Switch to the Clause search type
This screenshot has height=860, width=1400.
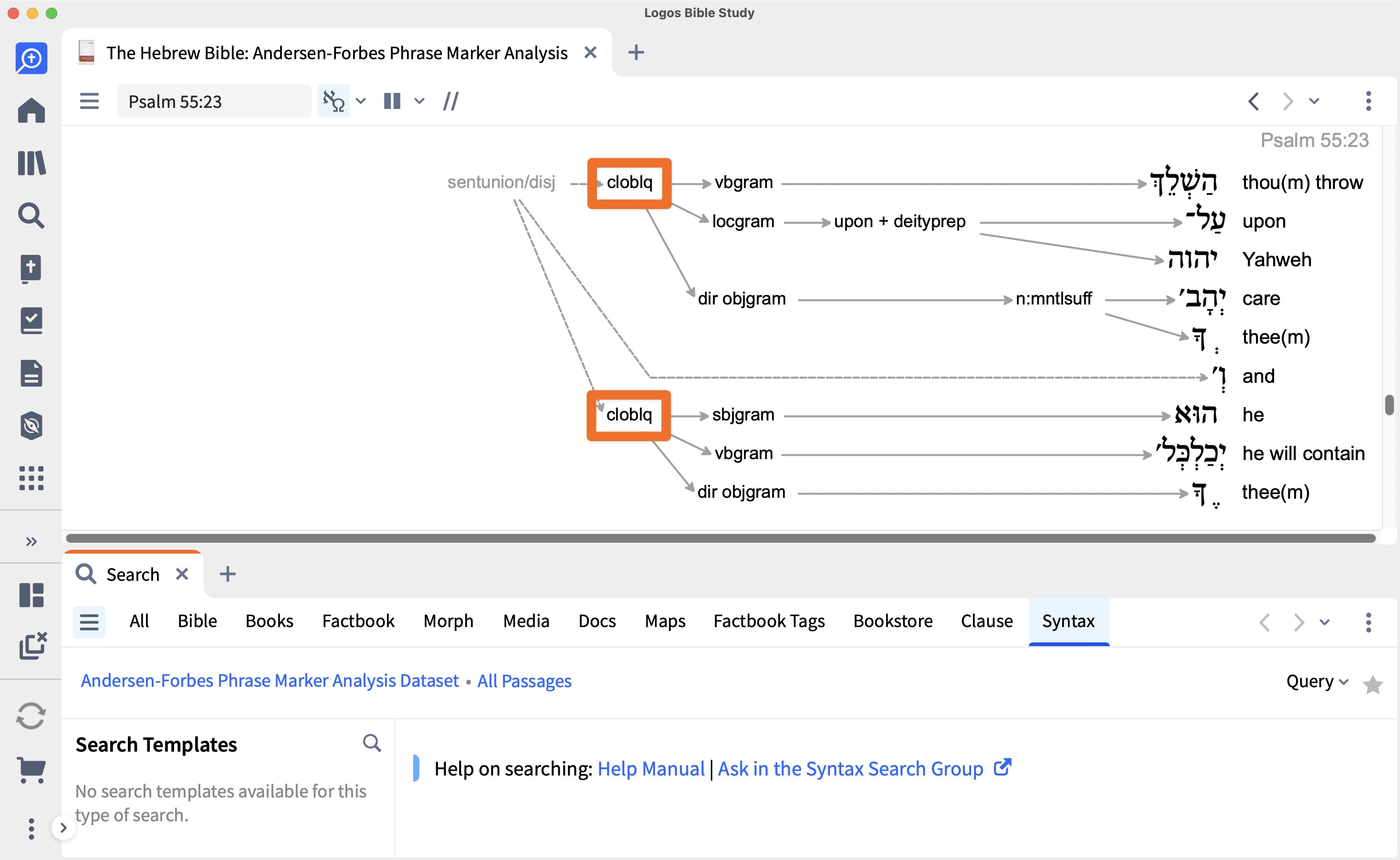[x=987, y=621]
